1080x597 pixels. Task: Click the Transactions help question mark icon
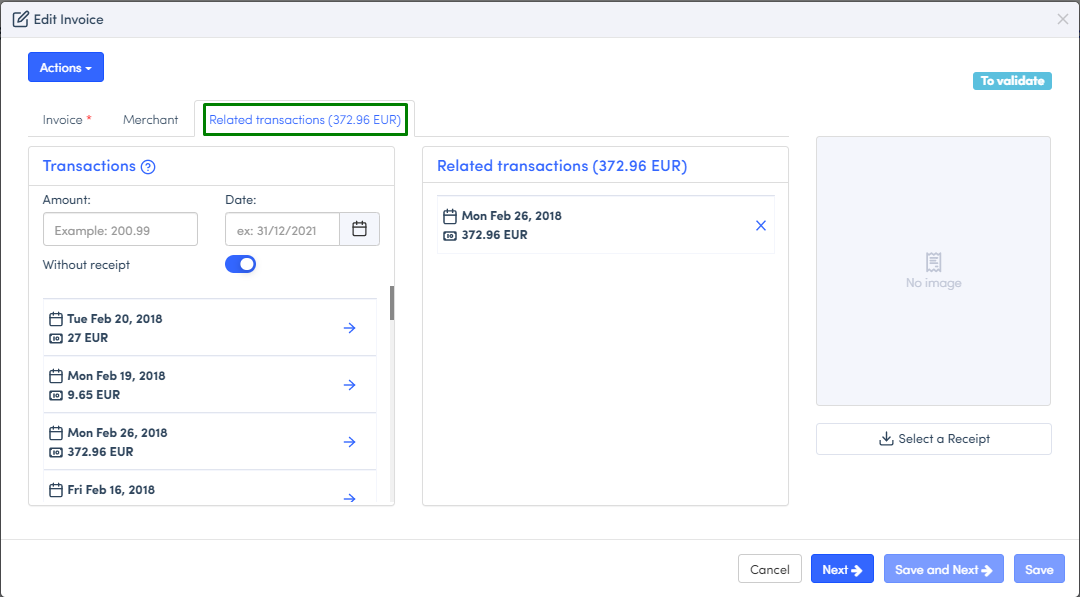[x=148, y=167]
